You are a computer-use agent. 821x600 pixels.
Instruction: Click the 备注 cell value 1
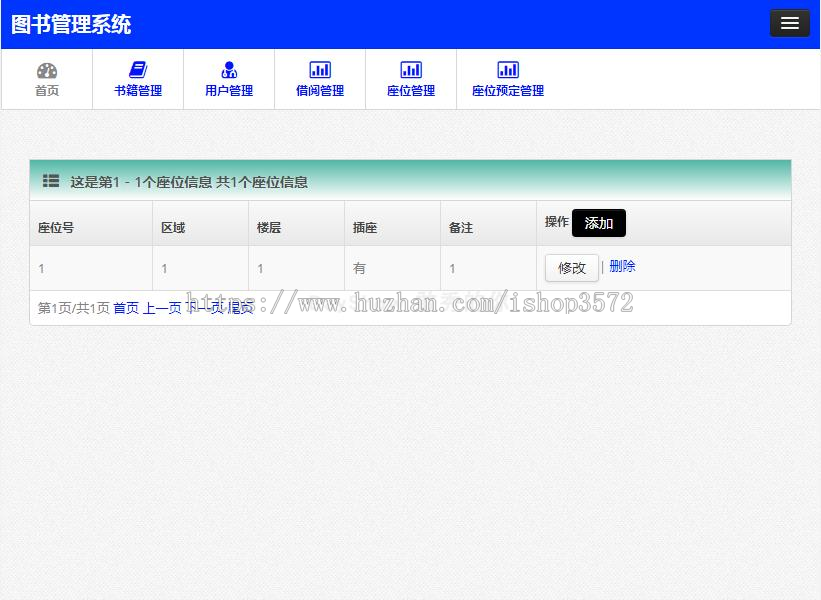[452, 269]
